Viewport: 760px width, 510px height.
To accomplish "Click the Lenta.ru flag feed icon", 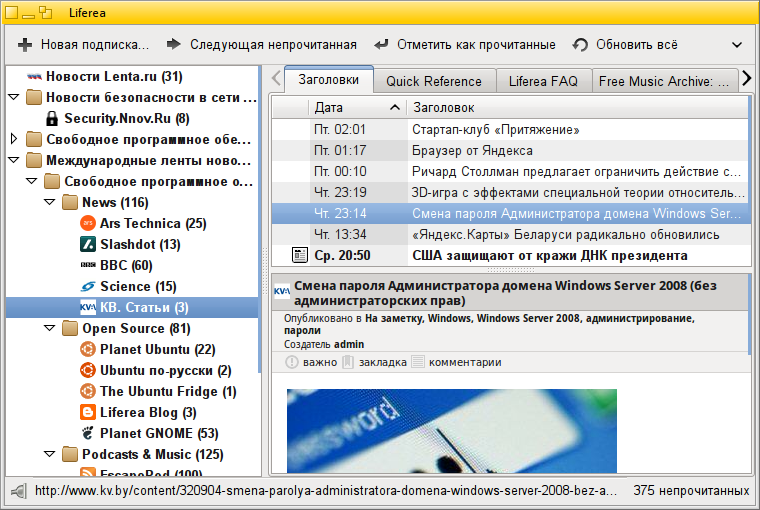I will tap(34, 77).
